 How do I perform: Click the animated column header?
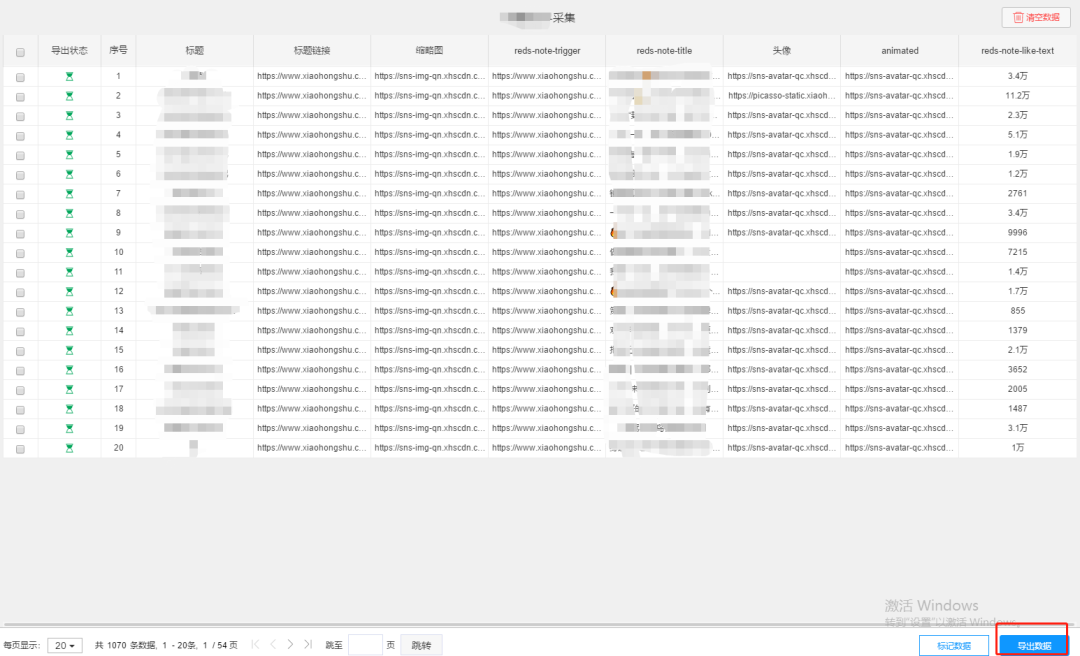pyautogui.click(x=900, y=50)
